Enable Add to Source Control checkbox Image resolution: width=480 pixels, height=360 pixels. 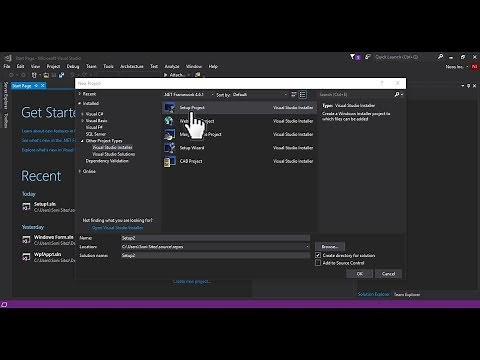click(x=318, y=263)
